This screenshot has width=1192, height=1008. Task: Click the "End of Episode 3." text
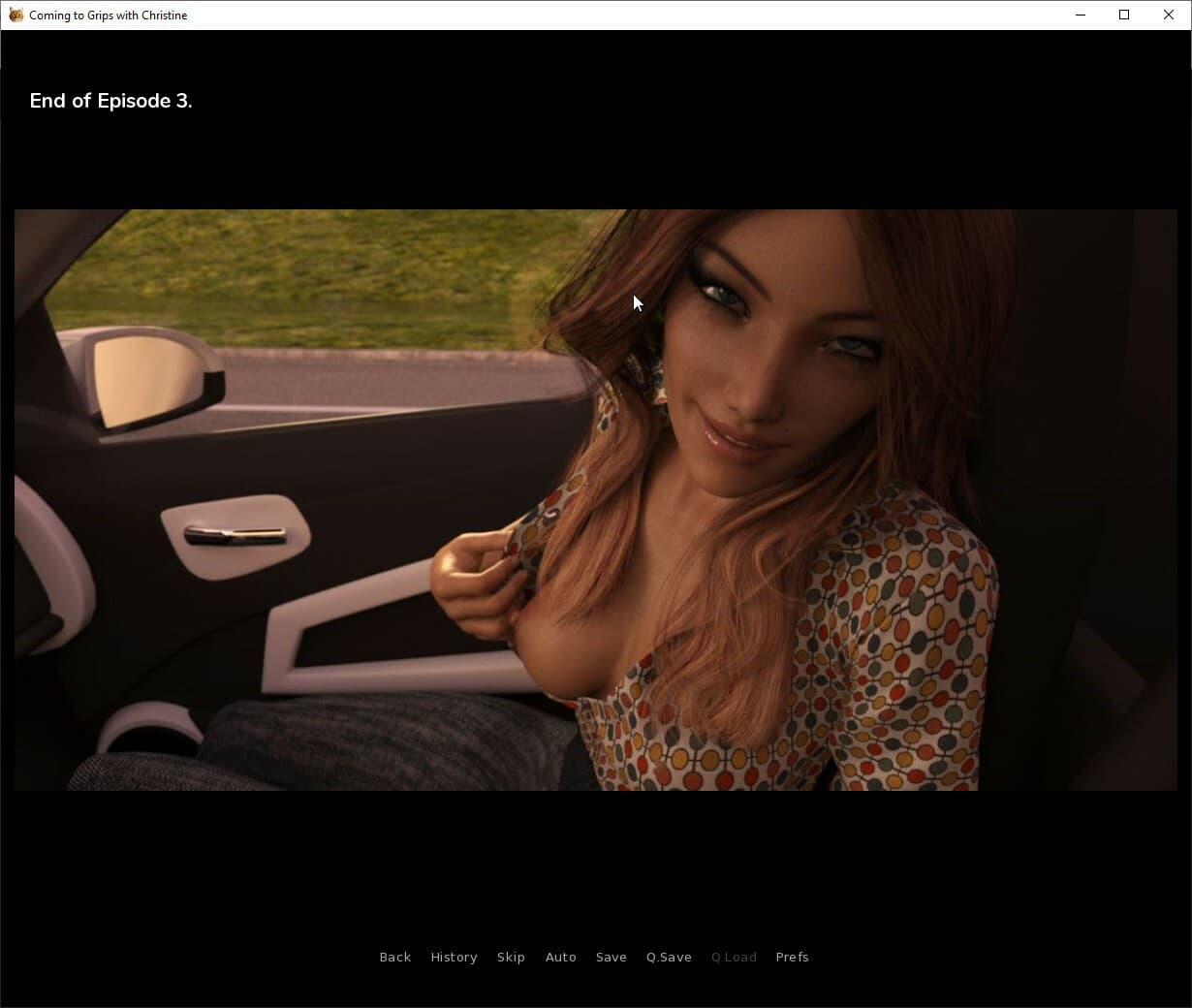click(x=110, y=101)
